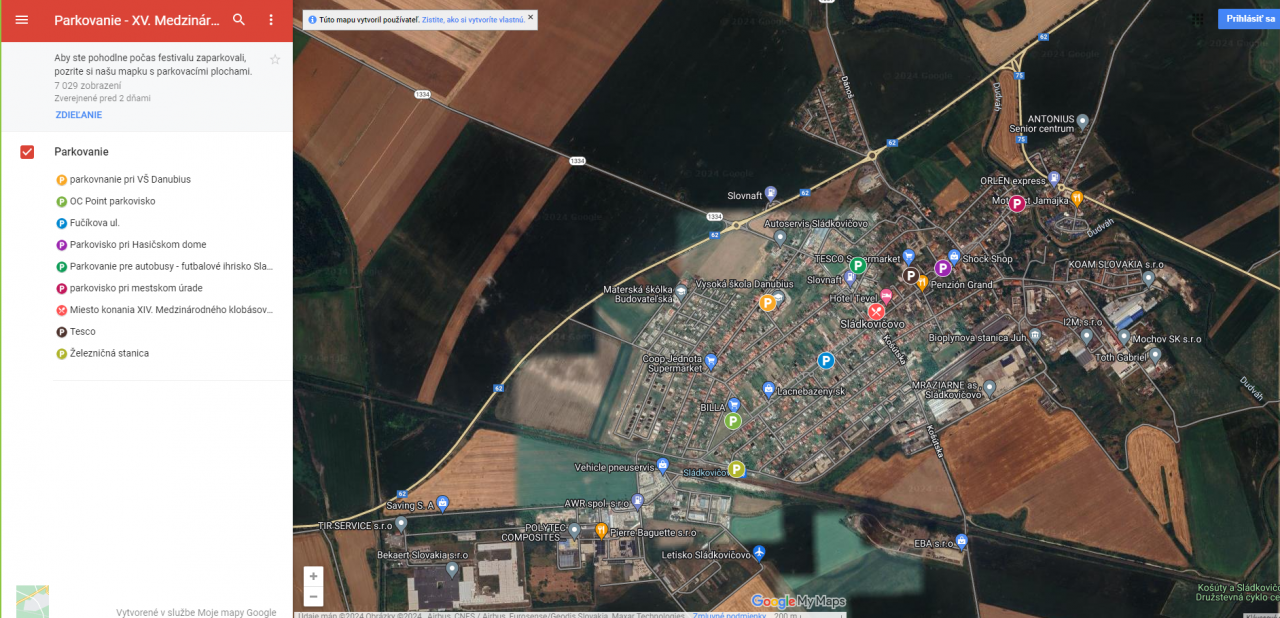
Task: Click the 'Prihlásiť sa' sign-in button
Action: click(x=1248, y=19)
